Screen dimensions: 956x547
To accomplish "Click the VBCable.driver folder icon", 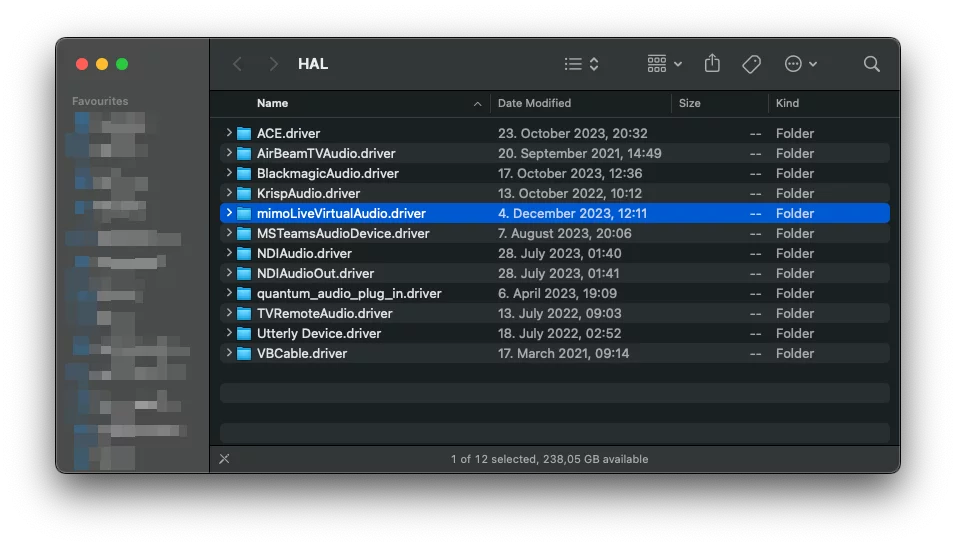I will click(x=244, y=354).
